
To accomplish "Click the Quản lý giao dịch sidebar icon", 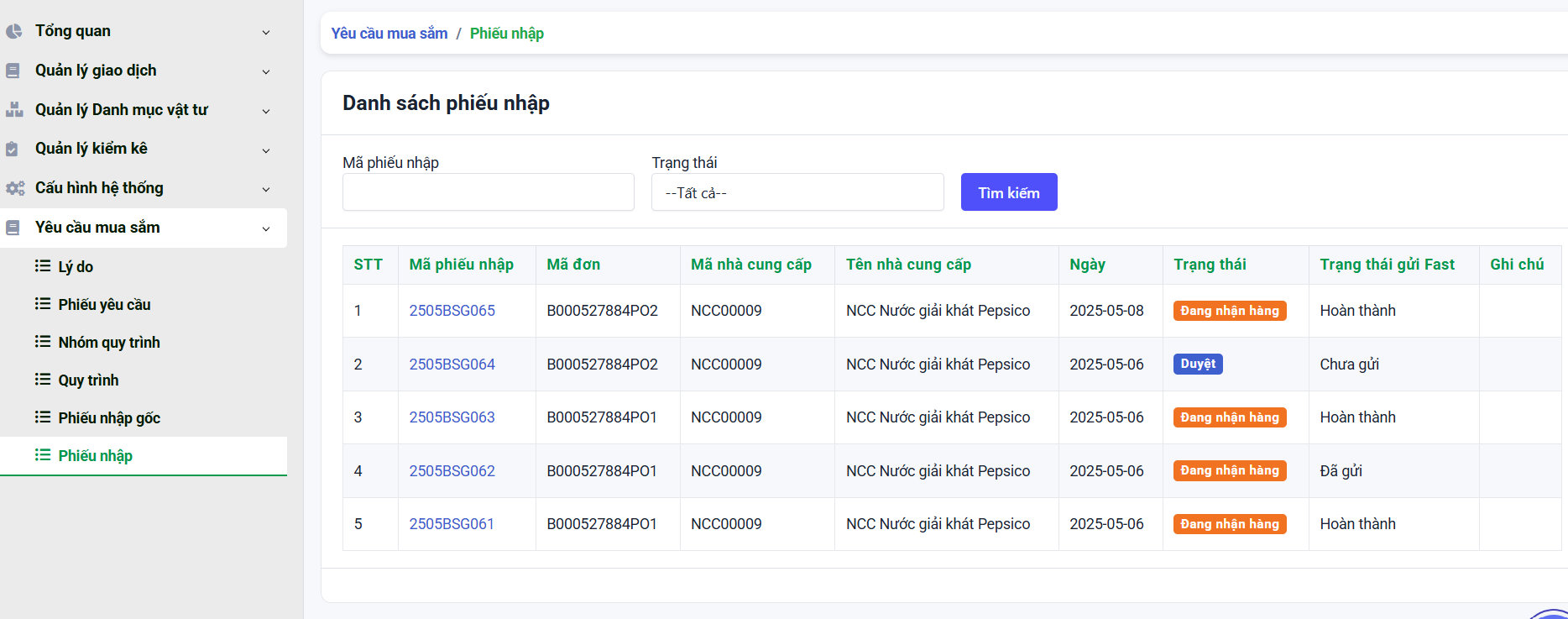I will pos(13,71).
